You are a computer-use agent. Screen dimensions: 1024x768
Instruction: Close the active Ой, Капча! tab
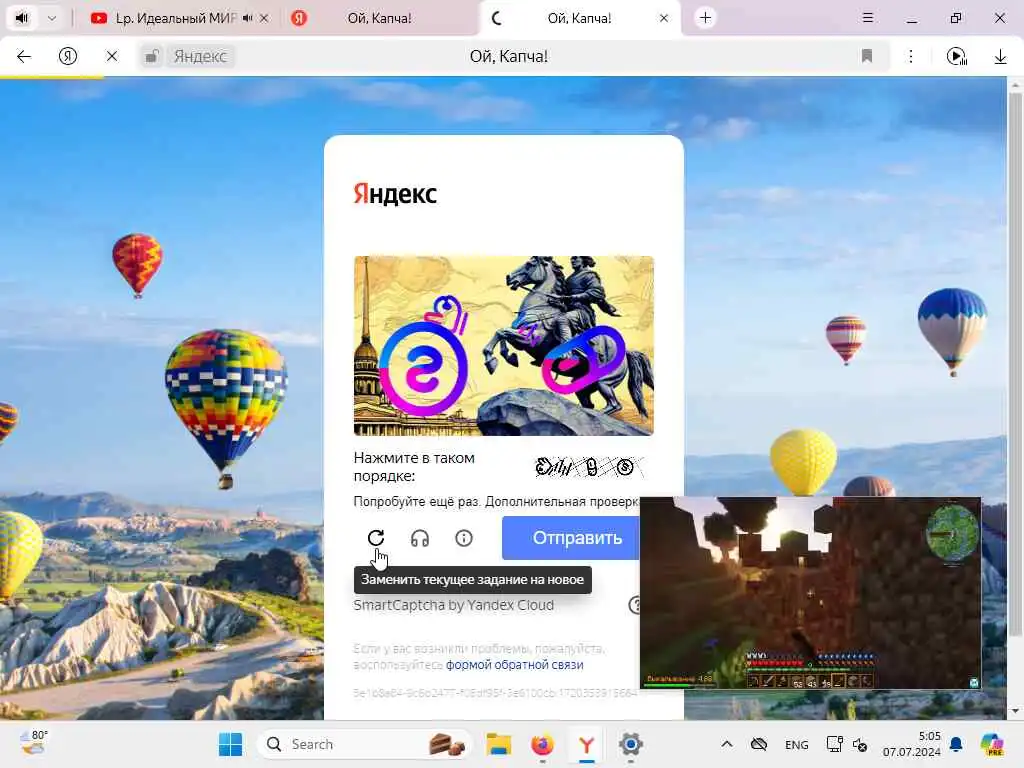tap(664, 18)
